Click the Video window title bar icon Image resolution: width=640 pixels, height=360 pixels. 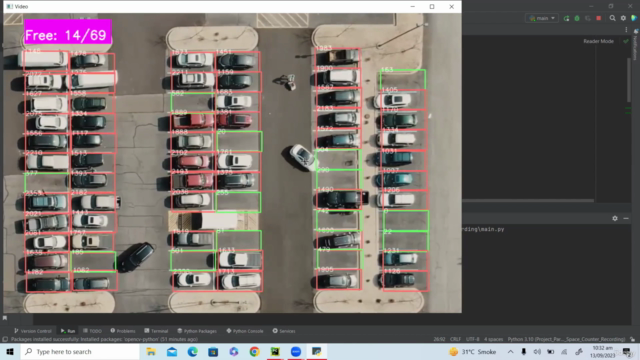pyautogui.click(x=9, y=7)
